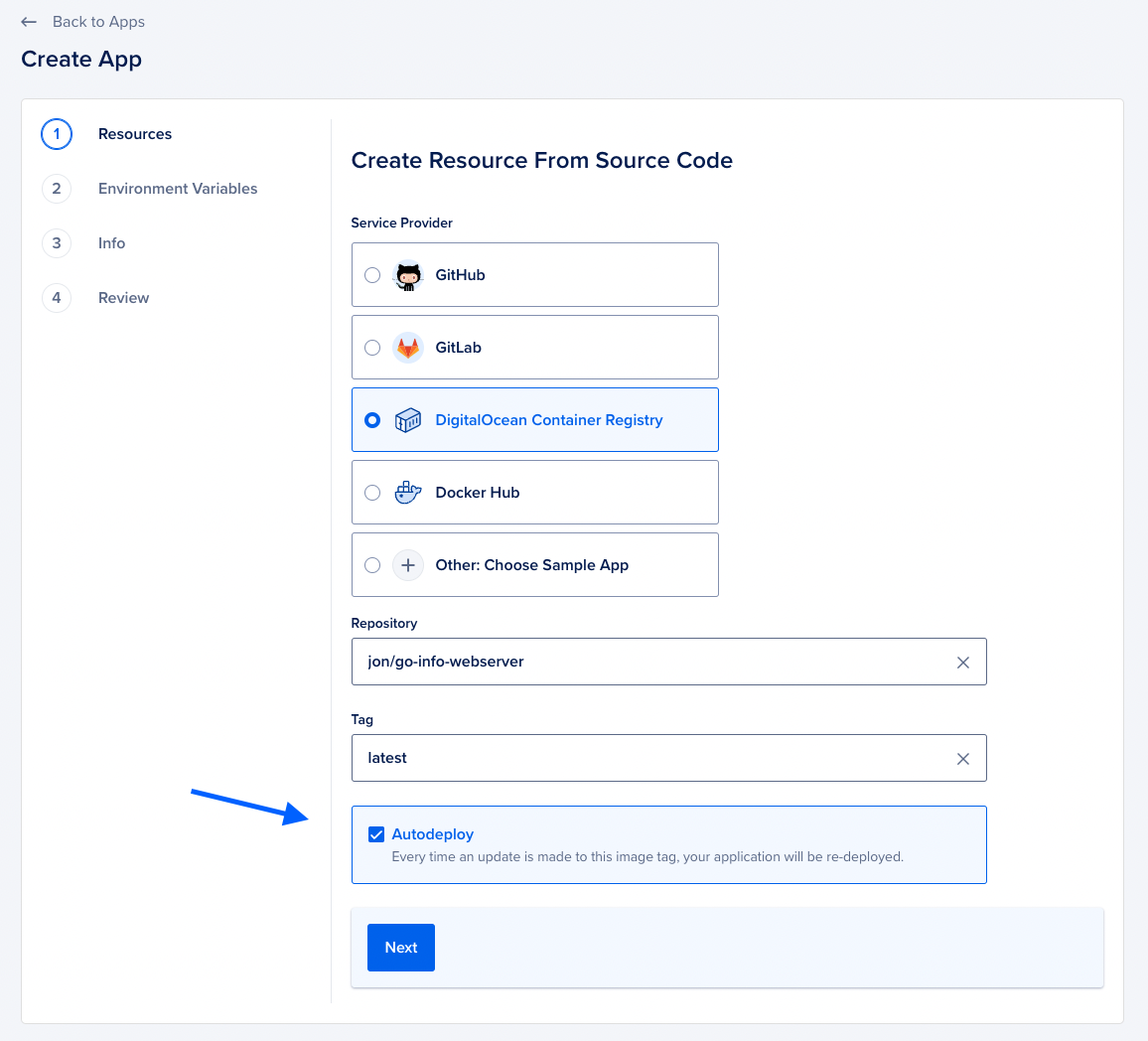Open the Environment Variables step

178,188
